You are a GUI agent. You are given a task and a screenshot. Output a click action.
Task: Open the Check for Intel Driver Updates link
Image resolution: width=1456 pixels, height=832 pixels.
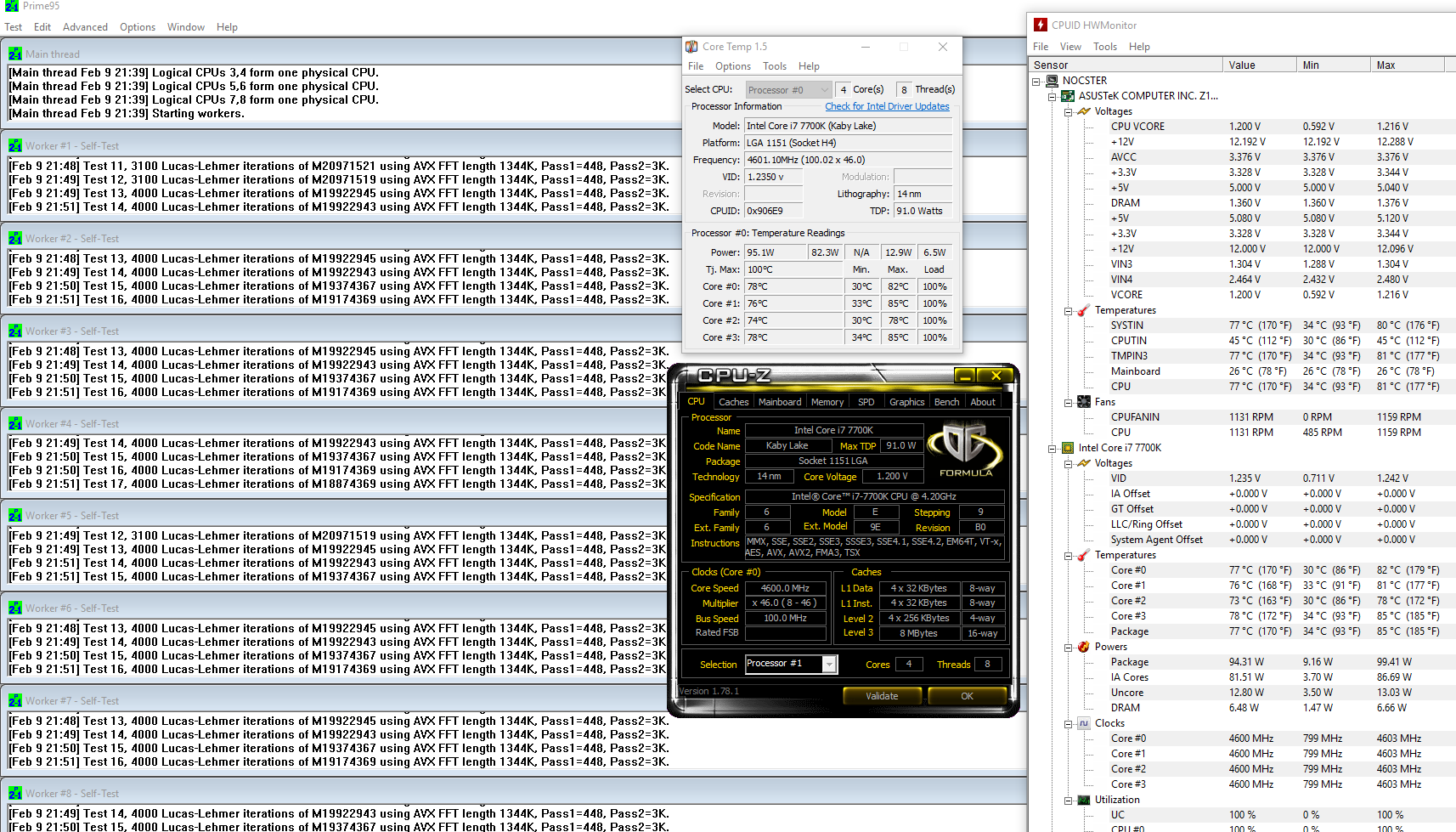[x=887, y=106]
